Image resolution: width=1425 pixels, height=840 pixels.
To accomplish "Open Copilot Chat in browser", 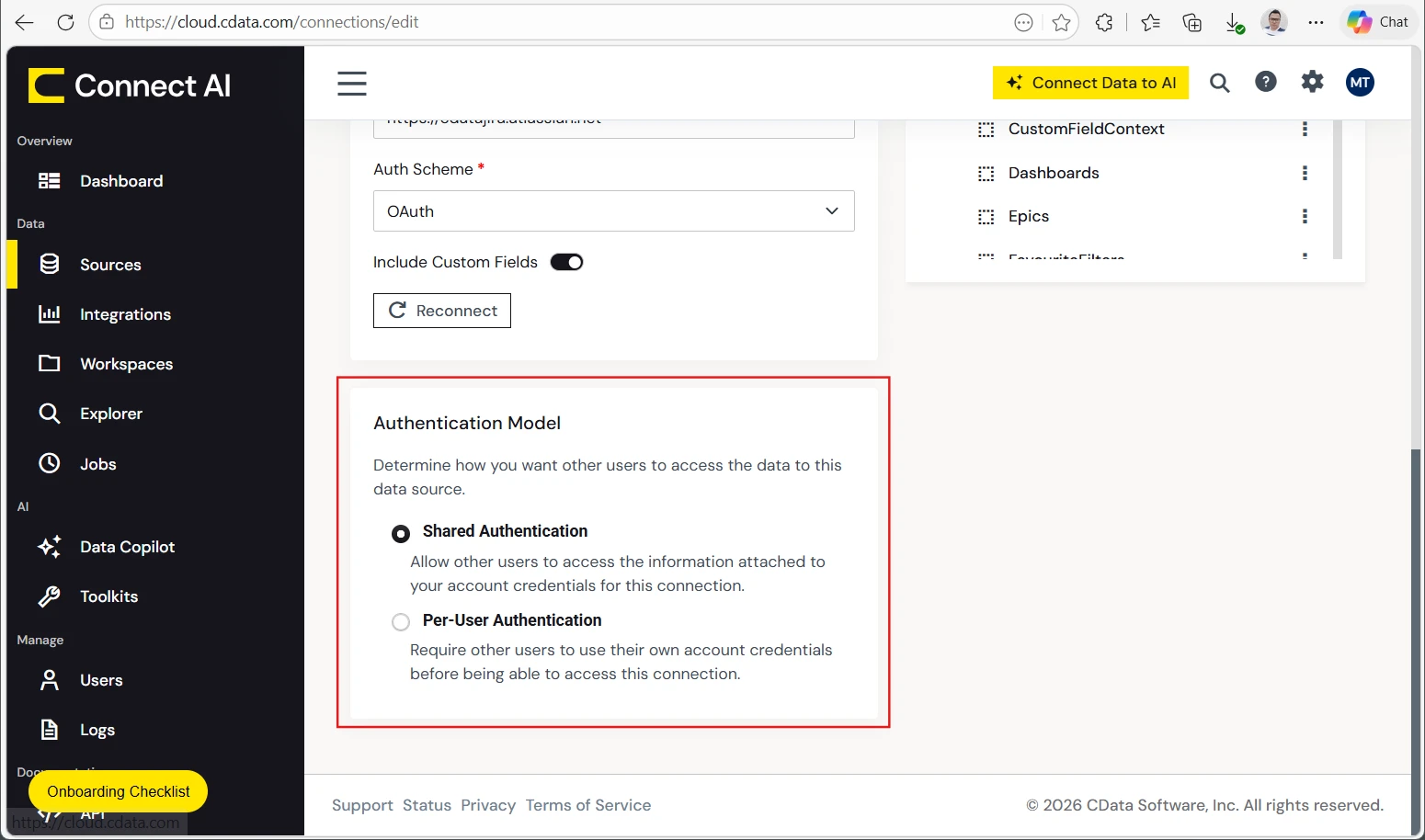I will (1379, 22).
